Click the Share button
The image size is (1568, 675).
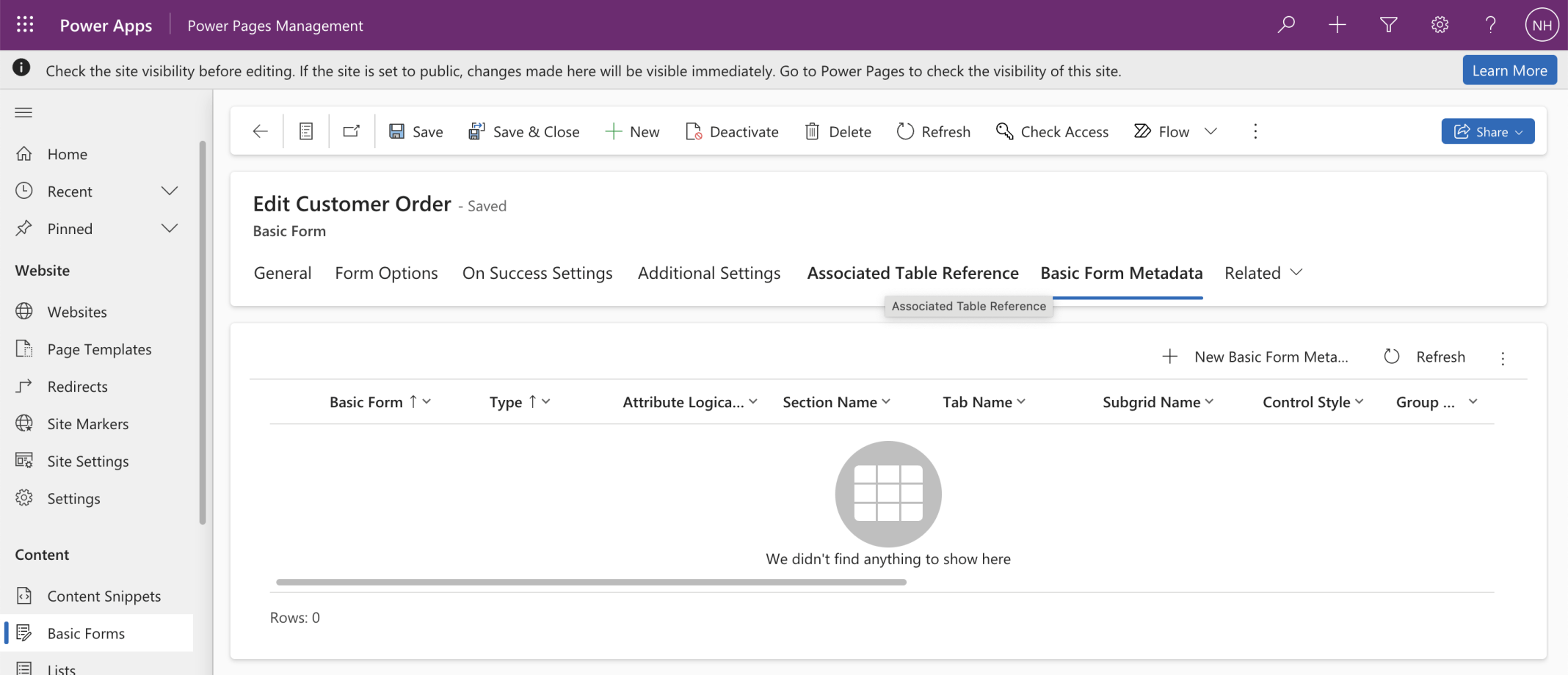point(1487,131)
